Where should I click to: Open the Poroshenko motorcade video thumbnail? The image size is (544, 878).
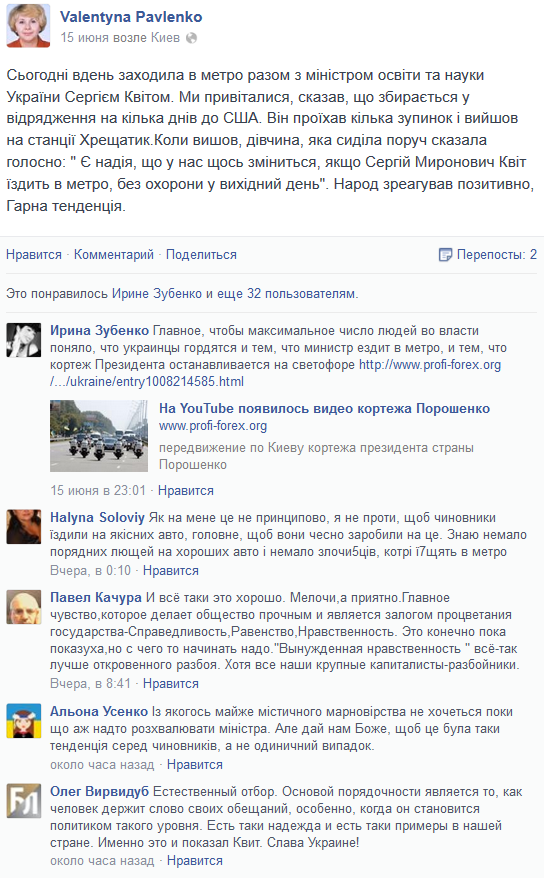pyautogui.click(x=99, y=436)
